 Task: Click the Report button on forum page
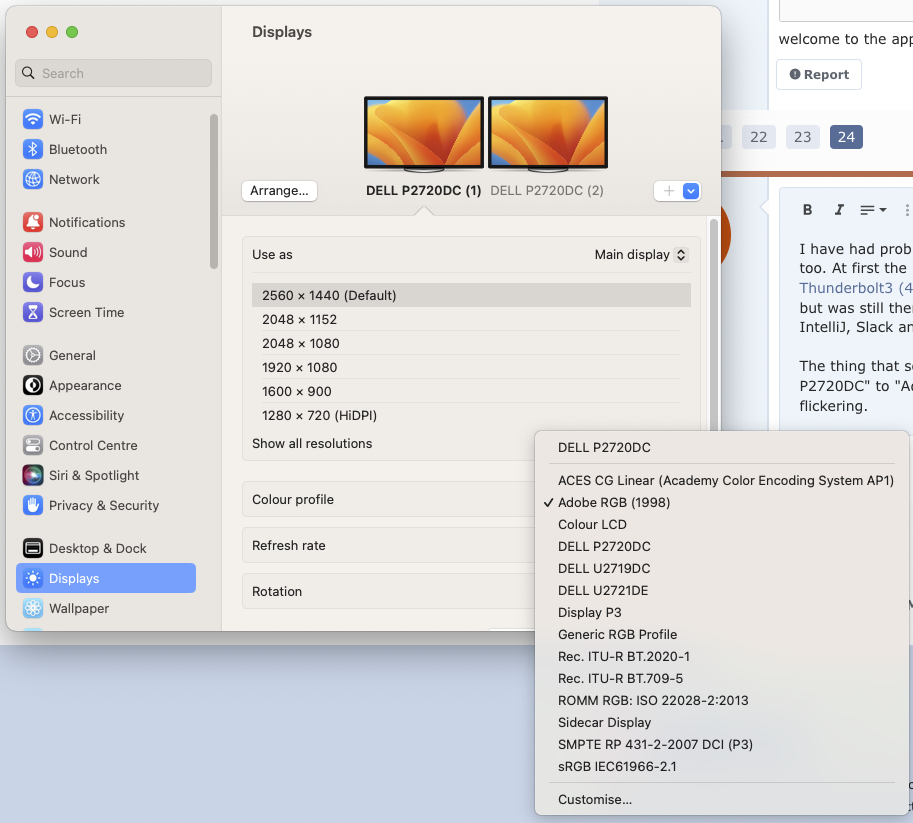pyautogui.click(x=819, y=75)
